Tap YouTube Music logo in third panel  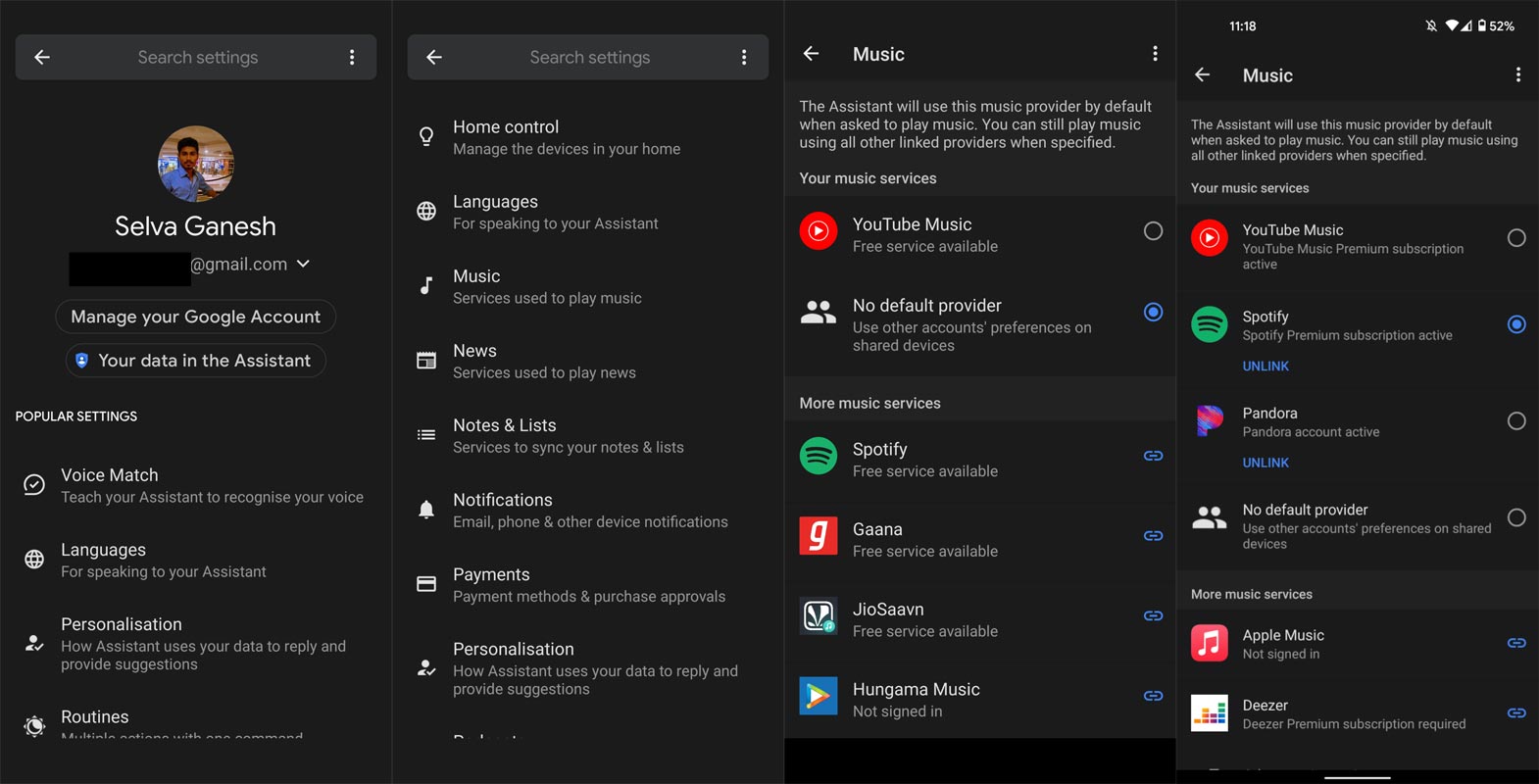(x=819, y=231)
